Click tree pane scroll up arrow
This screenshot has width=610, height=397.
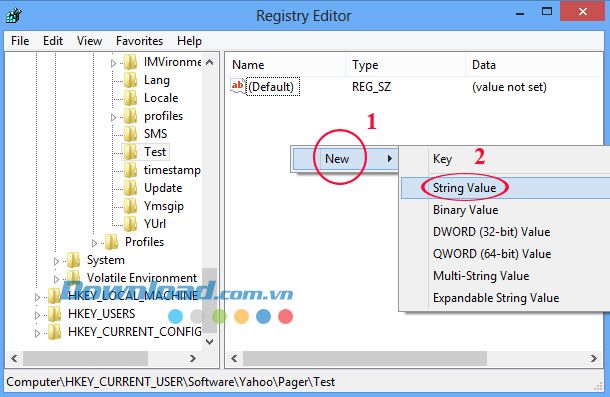click(210, 62)
